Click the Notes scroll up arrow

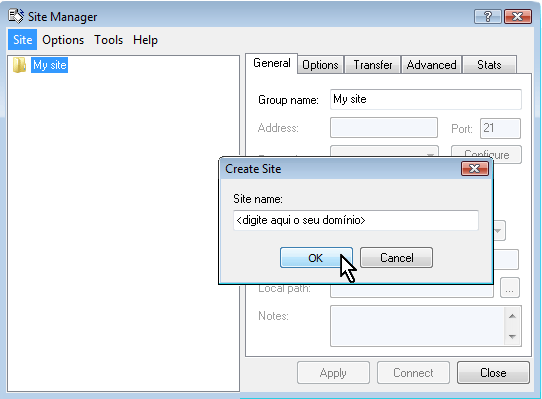pos(513,316)
